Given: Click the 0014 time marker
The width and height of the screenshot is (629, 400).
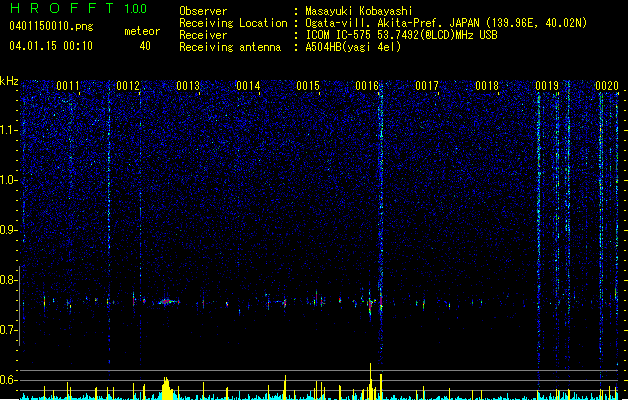Looking at the screenshot, I should [248, 86].
